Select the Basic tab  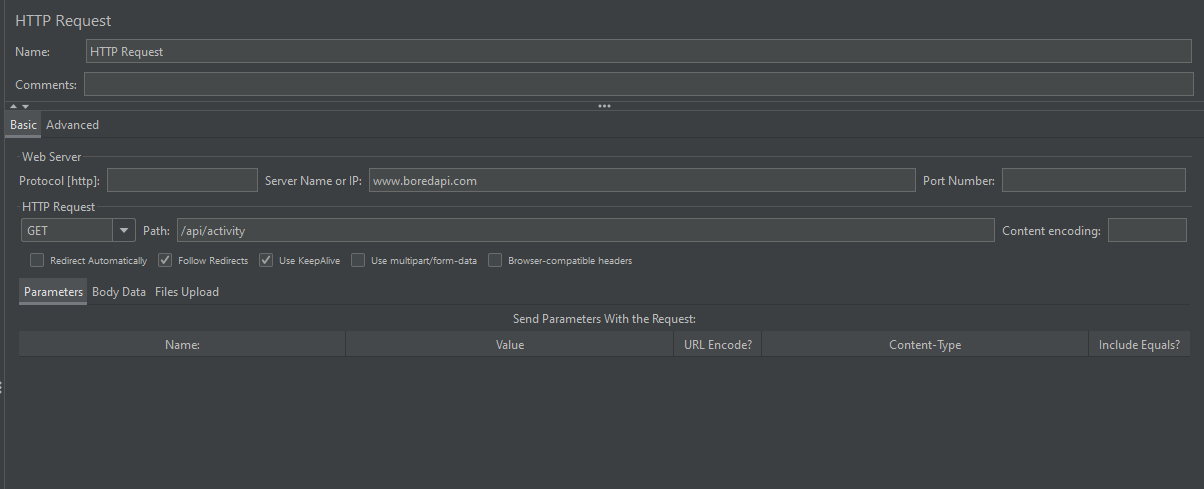tap(23, 125)
